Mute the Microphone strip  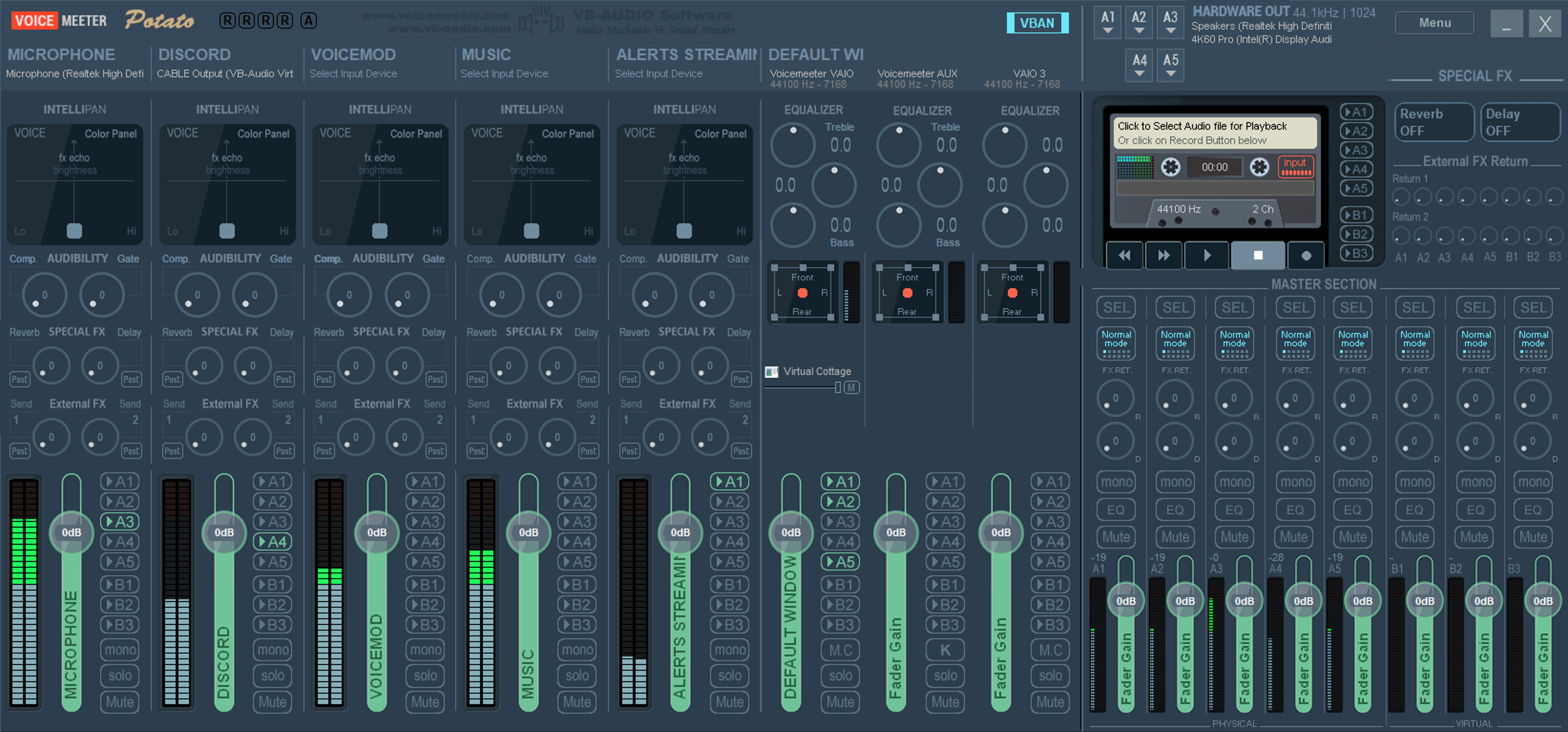[x=120, y=701]
